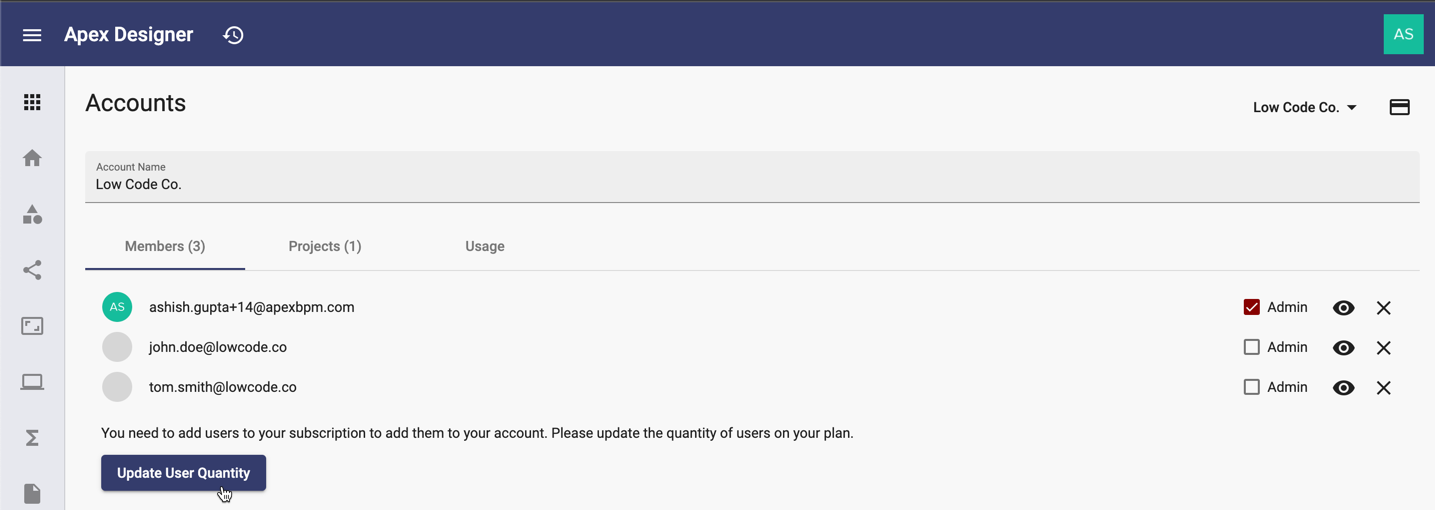Go to the home icon in sidebar
The image size is (1435, 510).
[32, 158]
